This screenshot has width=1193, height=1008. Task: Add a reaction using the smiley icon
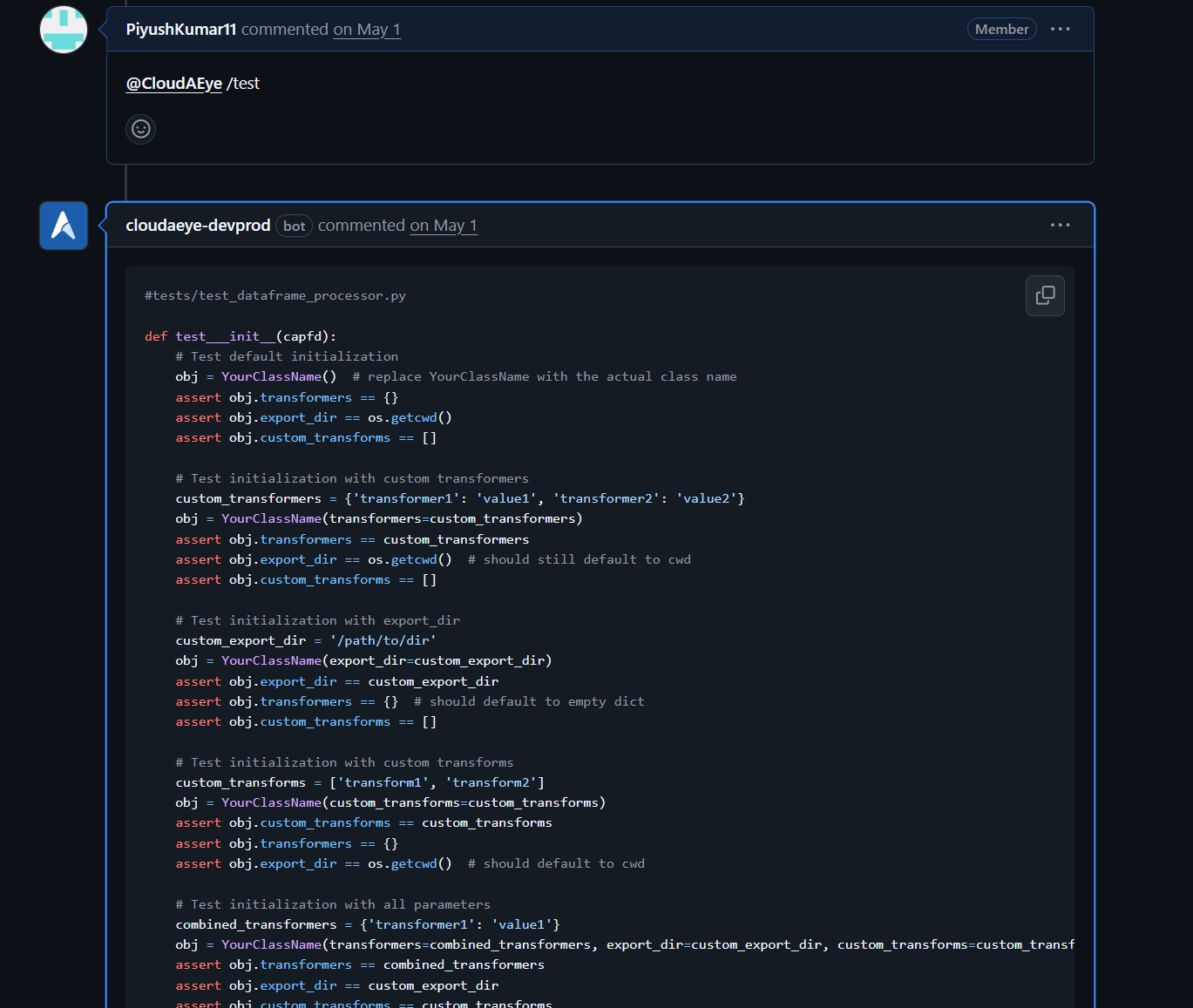tap(140, 129)
